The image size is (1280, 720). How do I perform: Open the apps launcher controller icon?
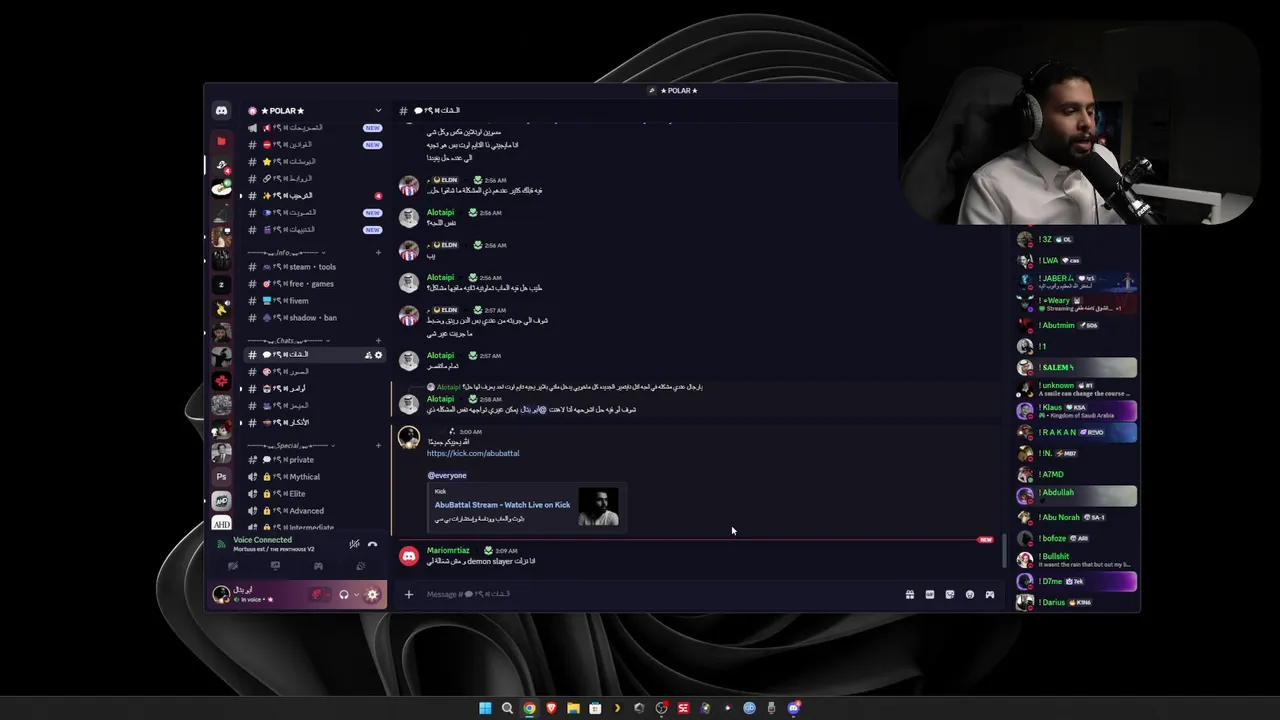(990, 594)
